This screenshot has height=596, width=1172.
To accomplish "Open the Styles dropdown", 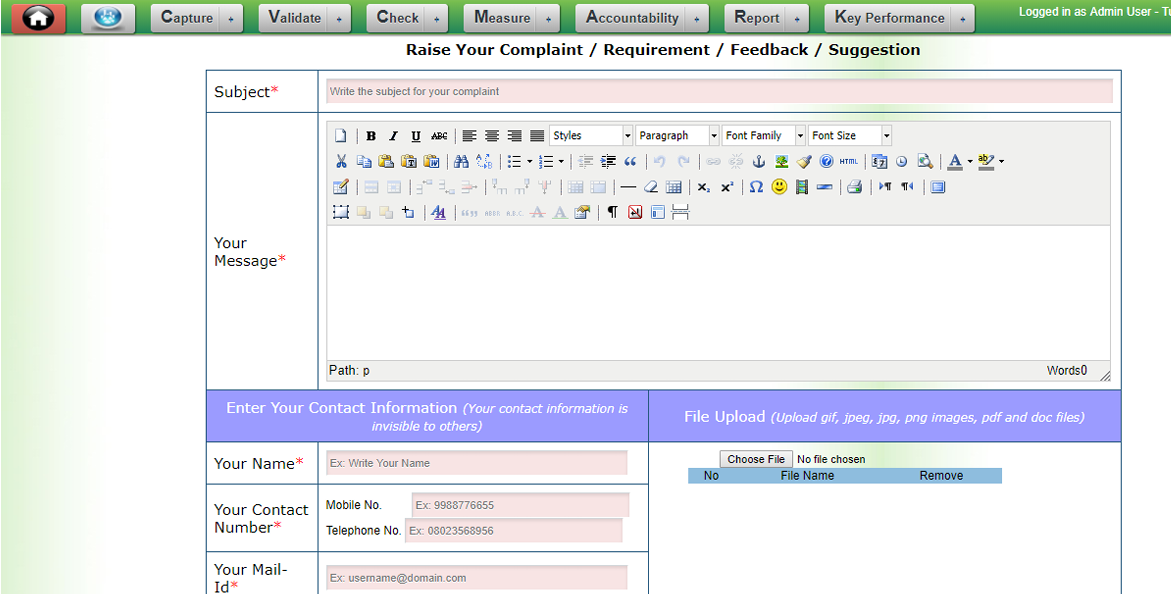I will click(x=591, y=136).
